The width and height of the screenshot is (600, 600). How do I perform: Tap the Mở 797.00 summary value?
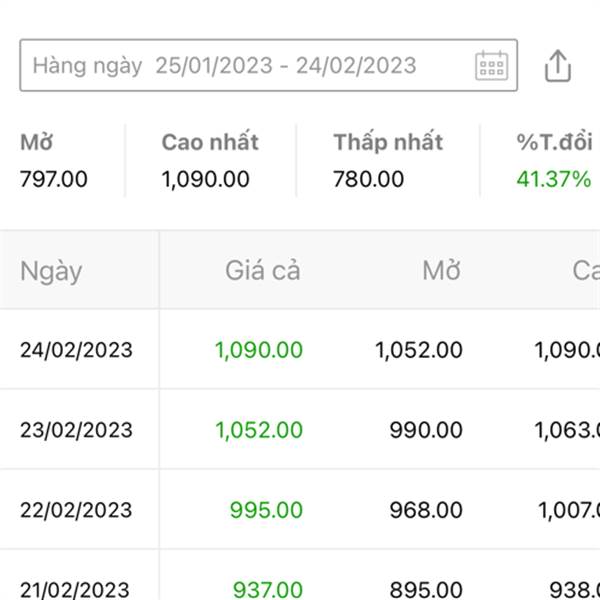(x=54, y=180)
